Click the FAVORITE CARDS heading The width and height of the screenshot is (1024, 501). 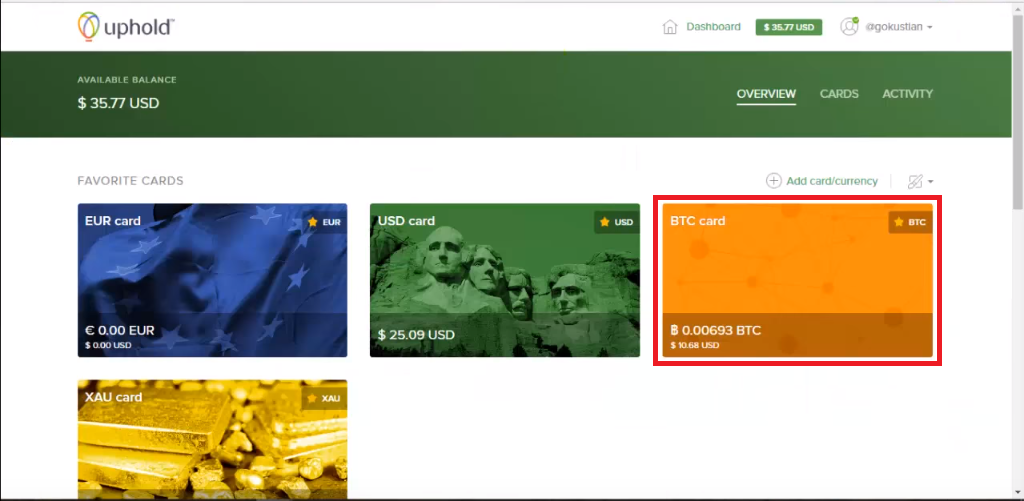[130, 181]
